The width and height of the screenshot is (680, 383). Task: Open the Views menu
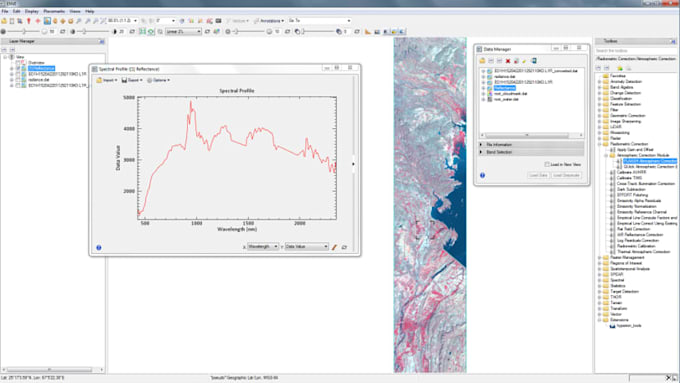click(75, 11)
